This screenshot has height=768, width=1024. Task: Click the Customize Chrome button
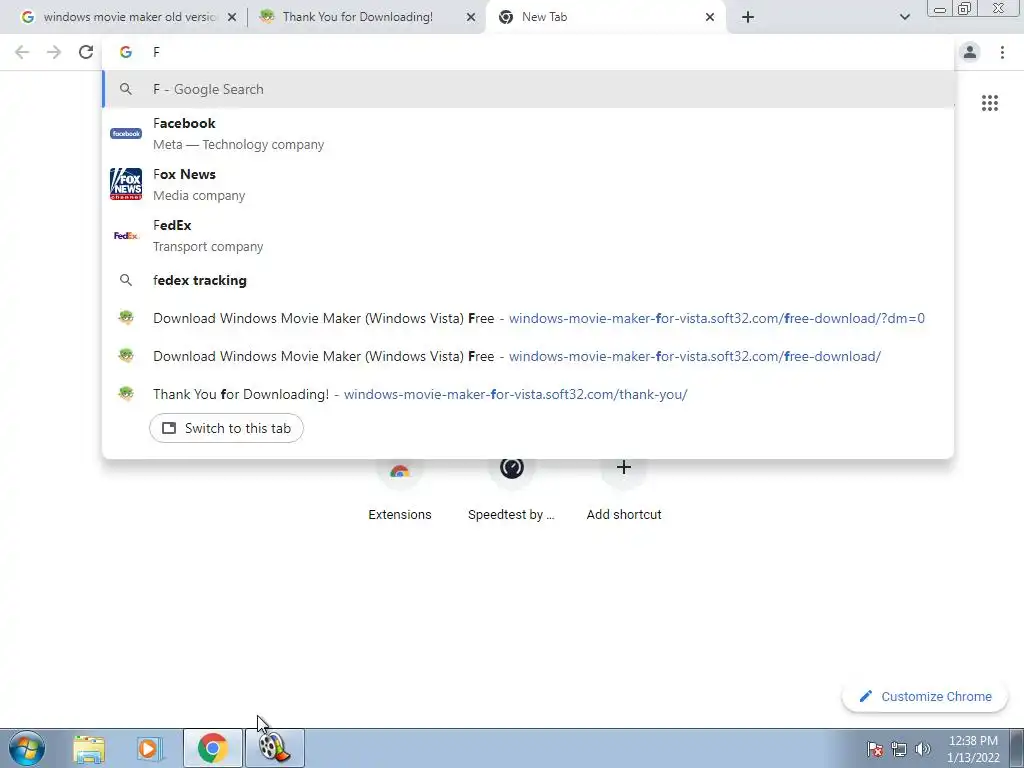point(925,697)
